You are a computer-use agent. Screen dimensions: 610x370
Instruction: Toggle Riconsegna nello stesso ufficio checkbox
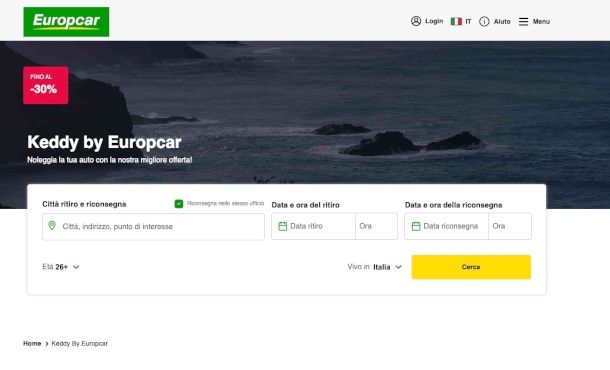179,203
